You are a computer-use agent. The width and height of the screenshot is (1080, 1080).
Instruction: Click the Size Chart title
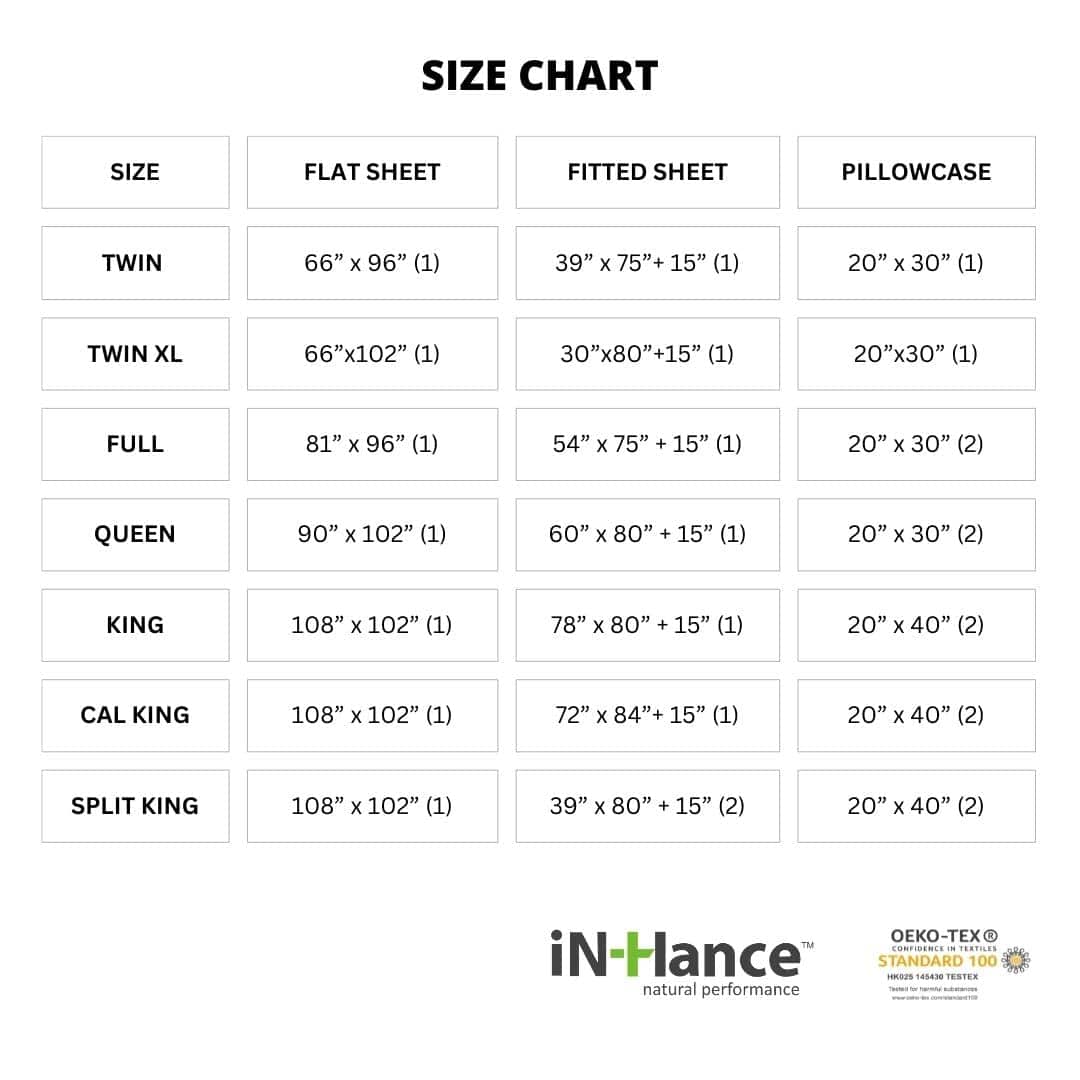click(540, 76)
